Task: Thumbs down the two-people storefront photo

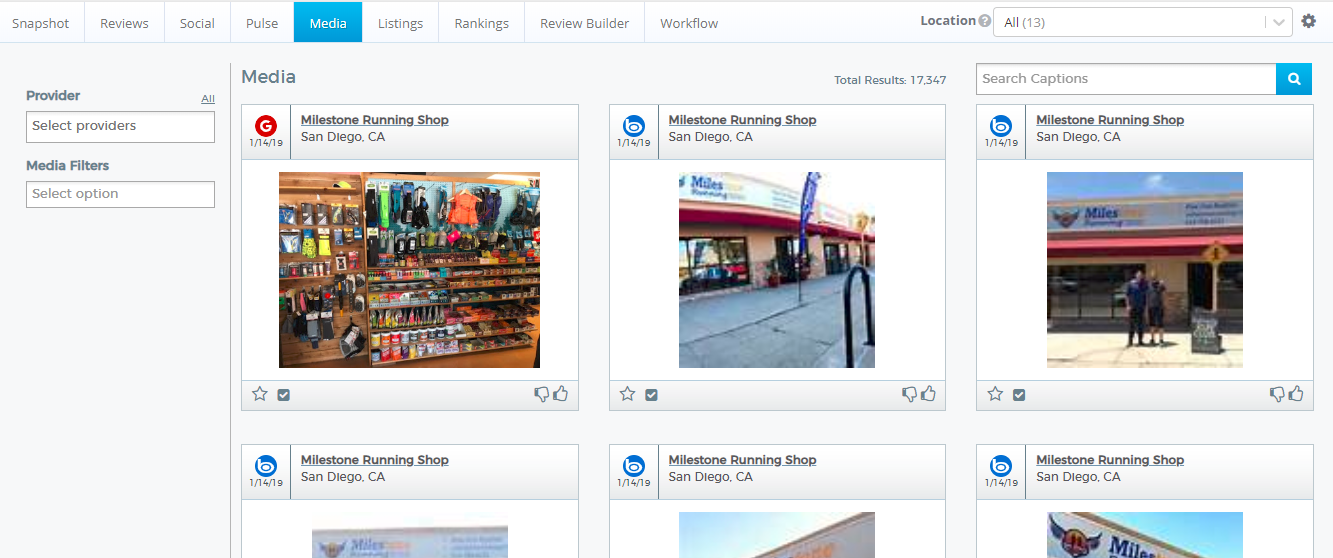Action: pyautogui.click(x=1278, y=395)
